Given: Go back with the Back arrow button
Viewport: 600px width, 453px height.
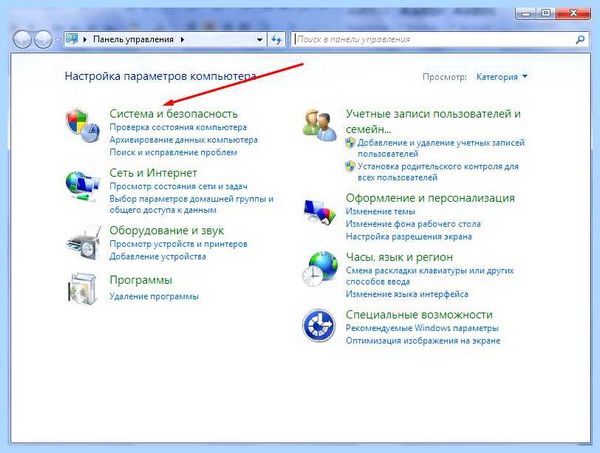Looking at the screenshot, I should click(22, 39).
